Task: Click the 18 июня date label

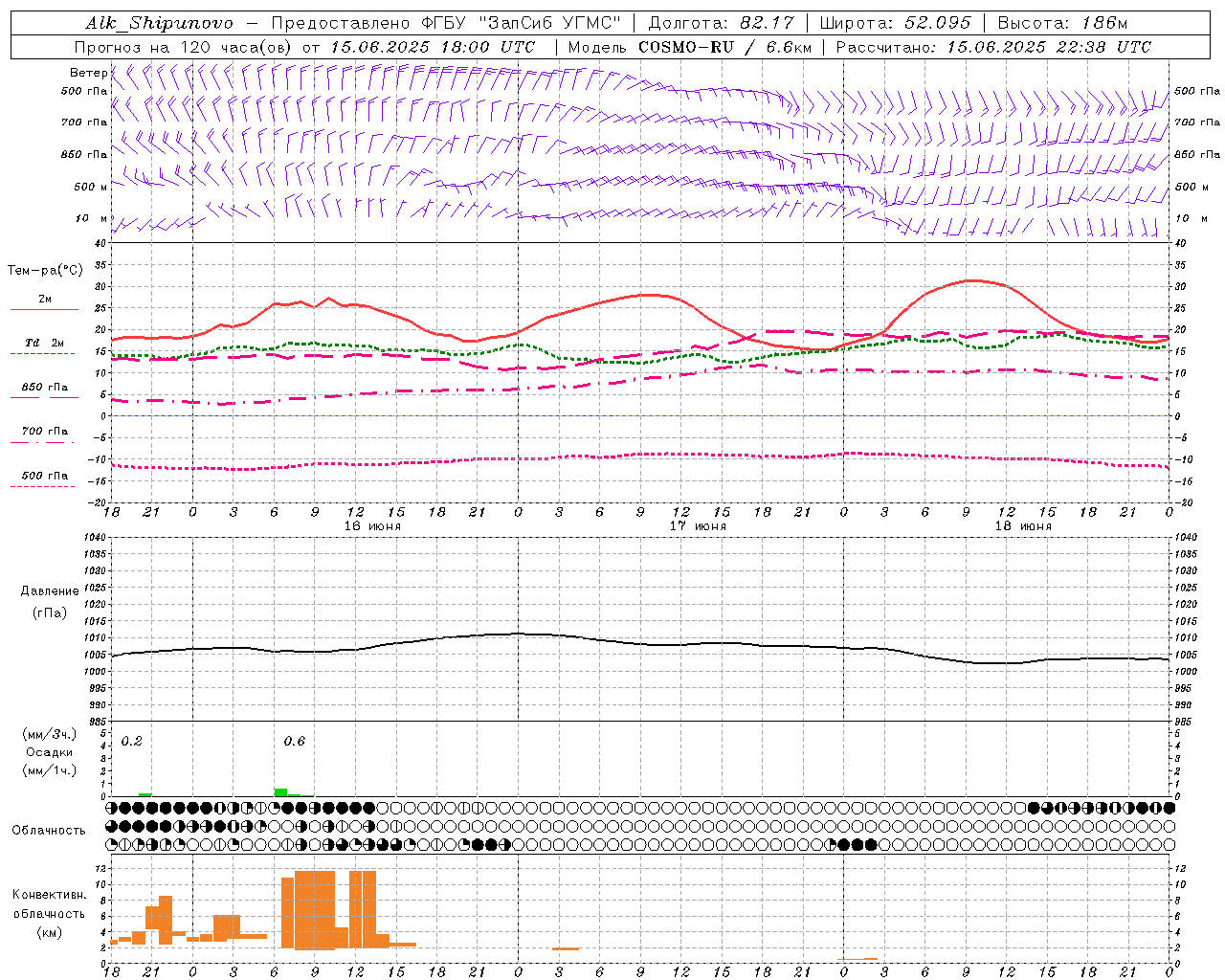Action: 1023,526
